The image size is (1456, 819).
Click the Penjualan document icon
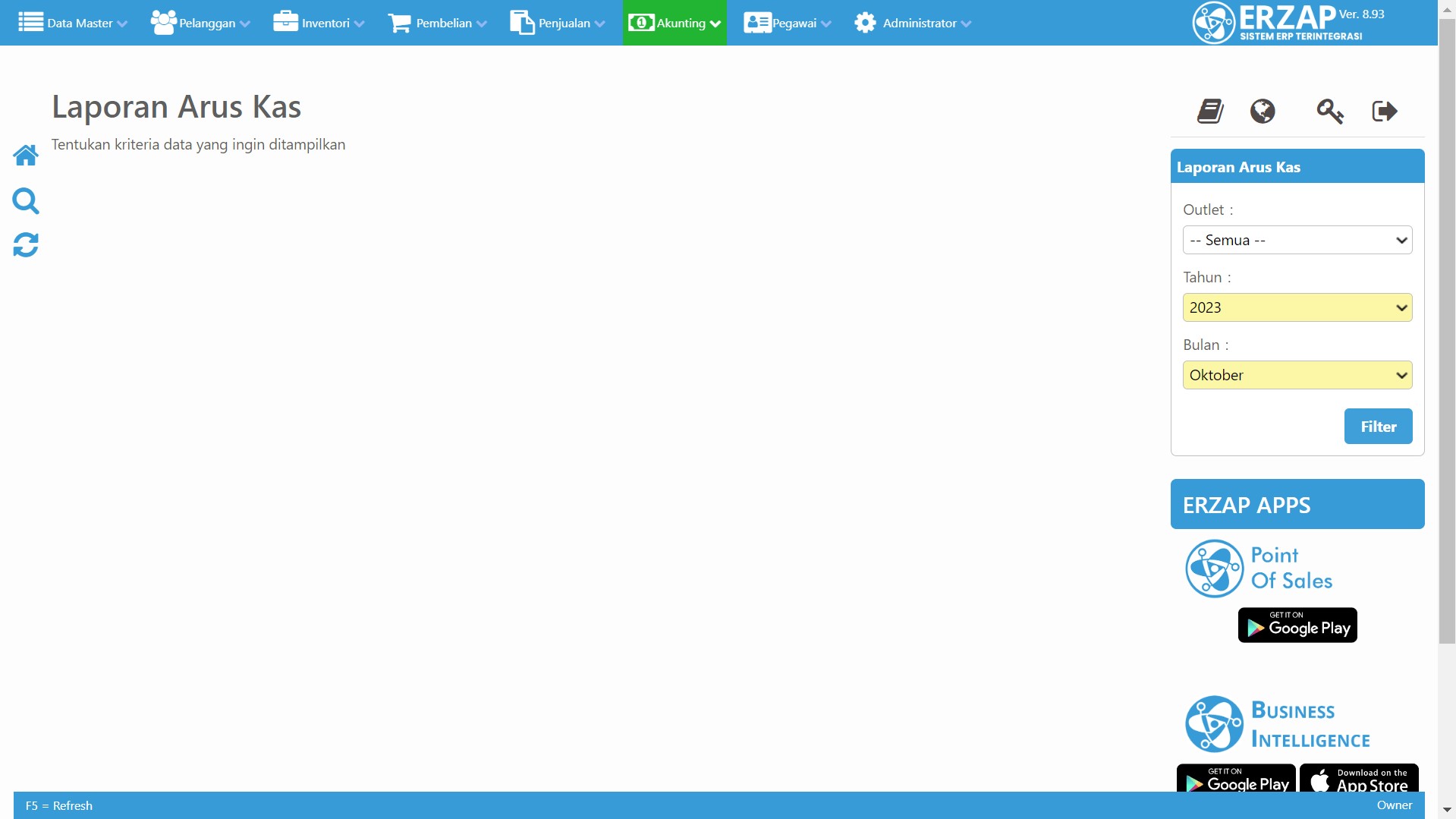point(522,22)
